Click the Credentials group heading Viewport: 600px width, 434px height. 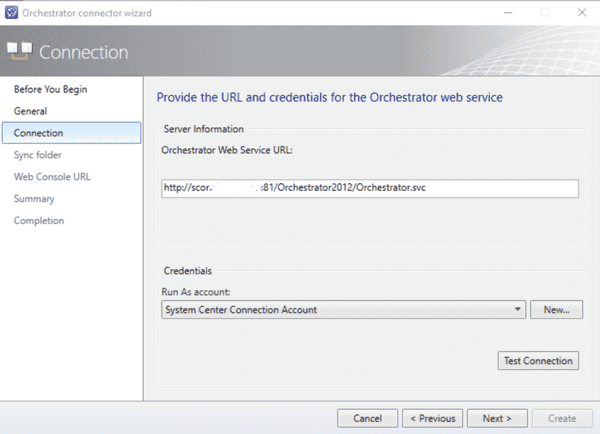[188, 271]
